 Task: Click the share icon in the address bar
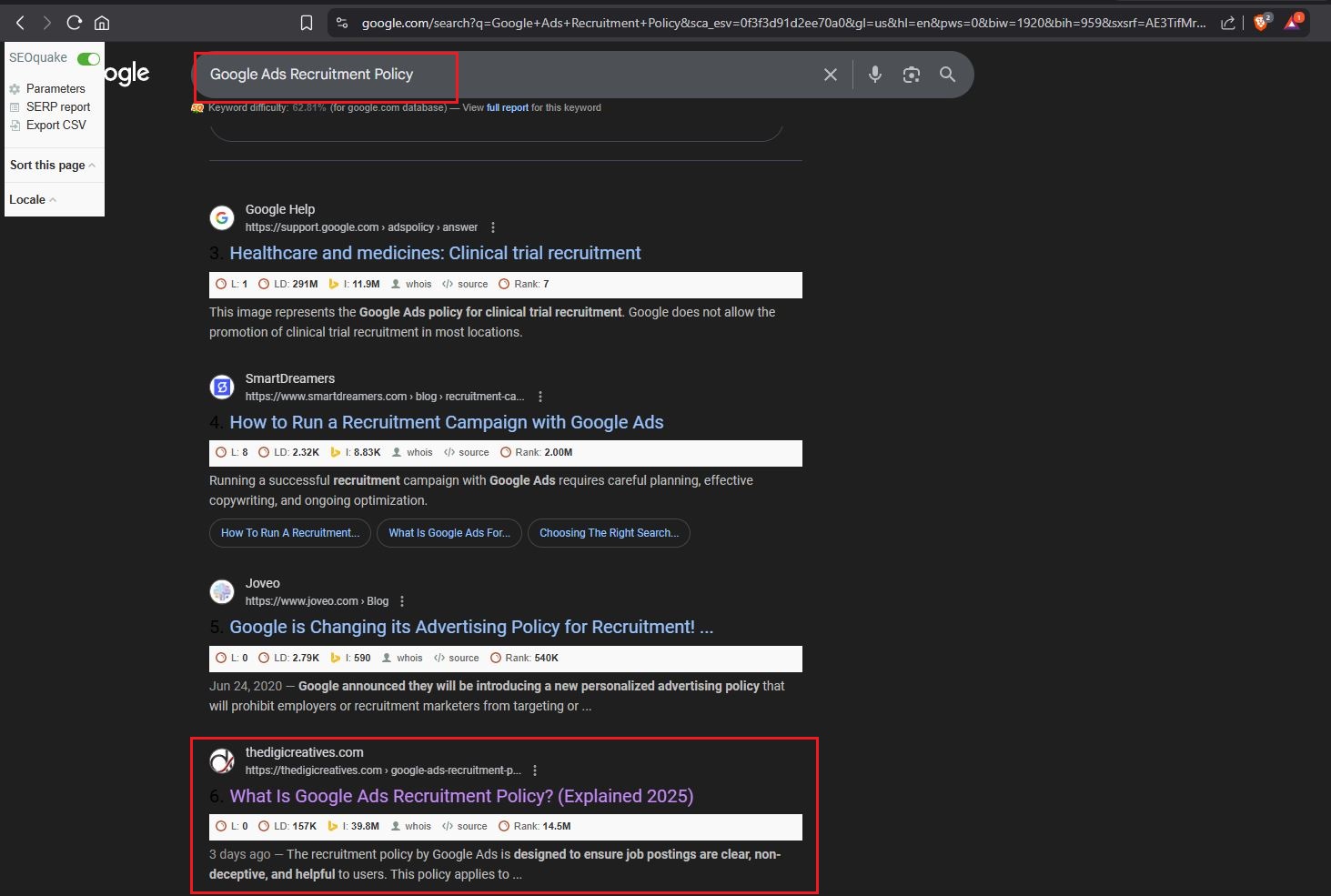1227,23
